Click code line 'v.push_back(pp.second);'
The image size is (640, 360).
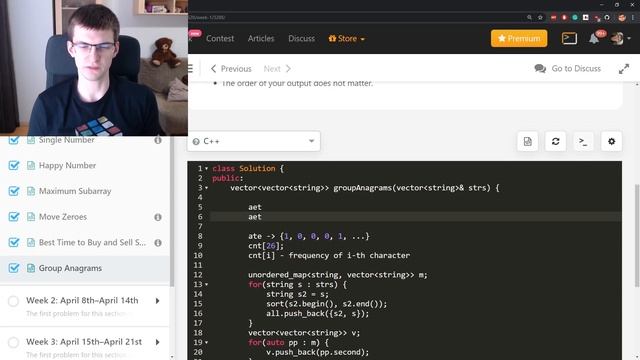tap(318, 352)
